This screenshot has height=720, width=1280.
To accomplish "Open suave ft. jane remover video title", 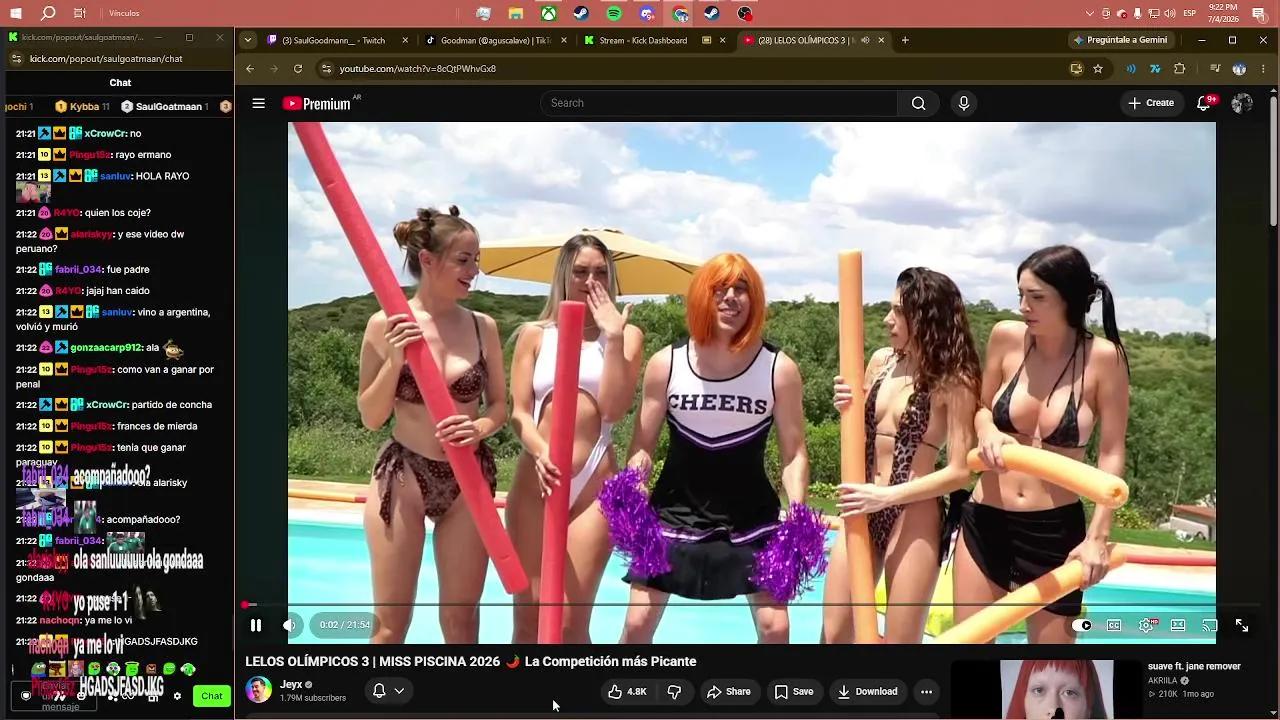I will [x=1194, y=666].
